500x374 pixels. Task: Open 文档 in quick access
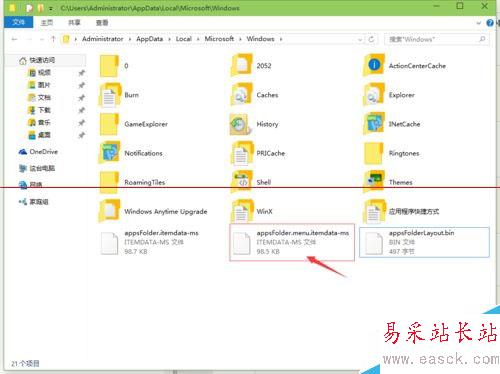click(40, 98)
